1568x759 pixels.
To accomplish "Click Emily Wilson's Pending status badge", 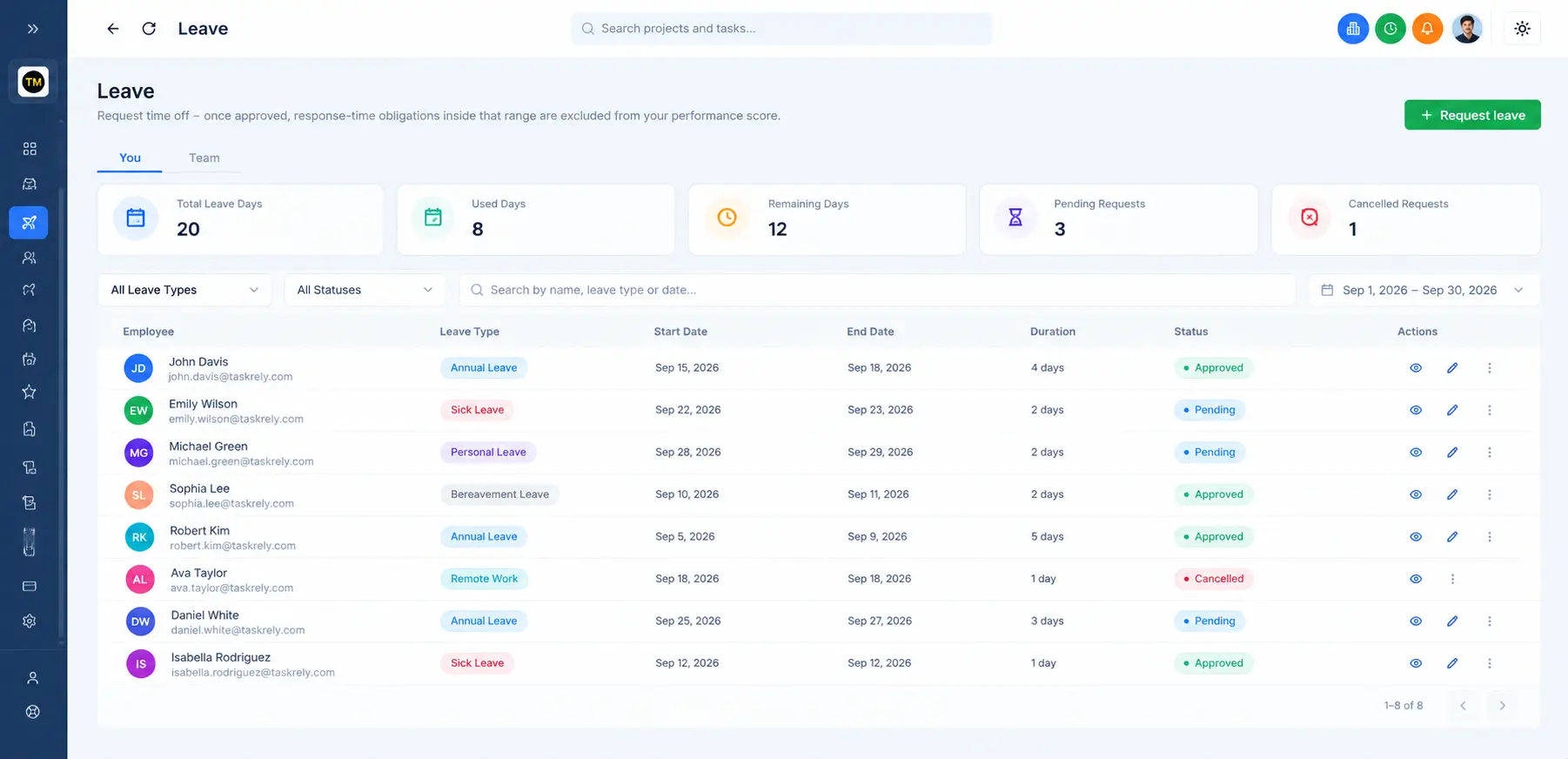I will click(1210, 410).
